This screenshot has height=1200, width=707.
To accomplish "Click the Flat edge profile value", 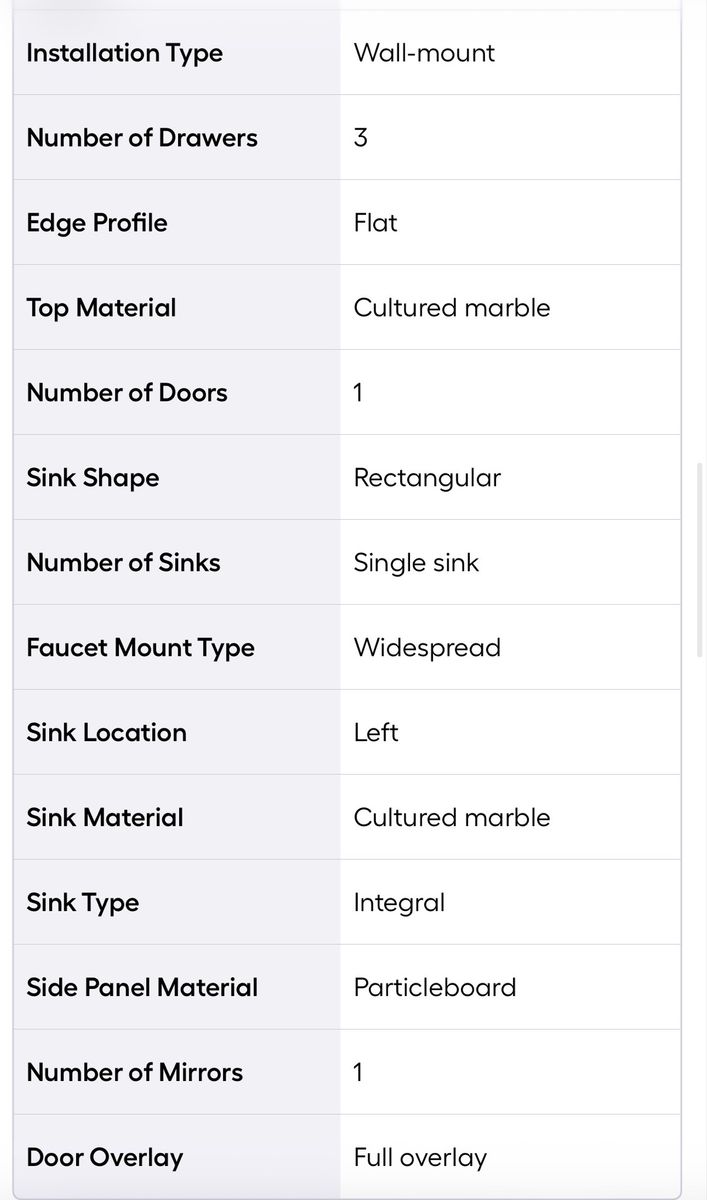I will (x=375, y=223).
